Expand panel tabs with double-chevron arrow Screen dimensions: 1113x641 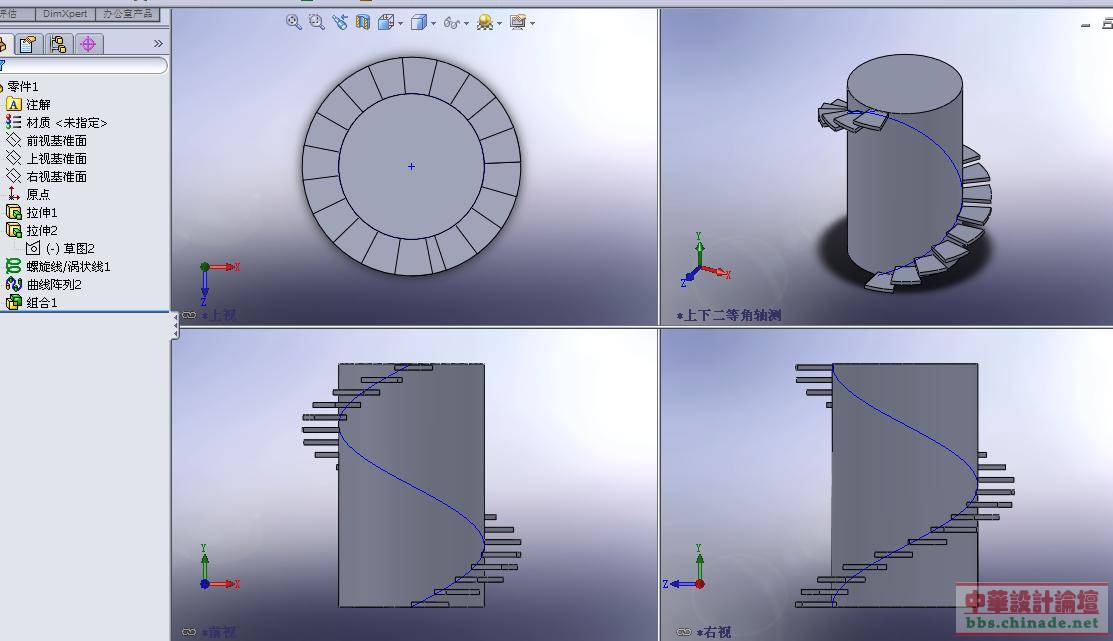158,44
